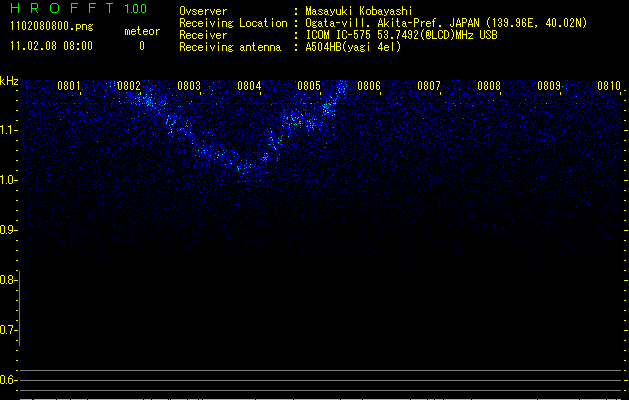The image size is (629, 400).
Task: Click the date stamp 11.02.08 08:00
Action: tap(51, 46)
